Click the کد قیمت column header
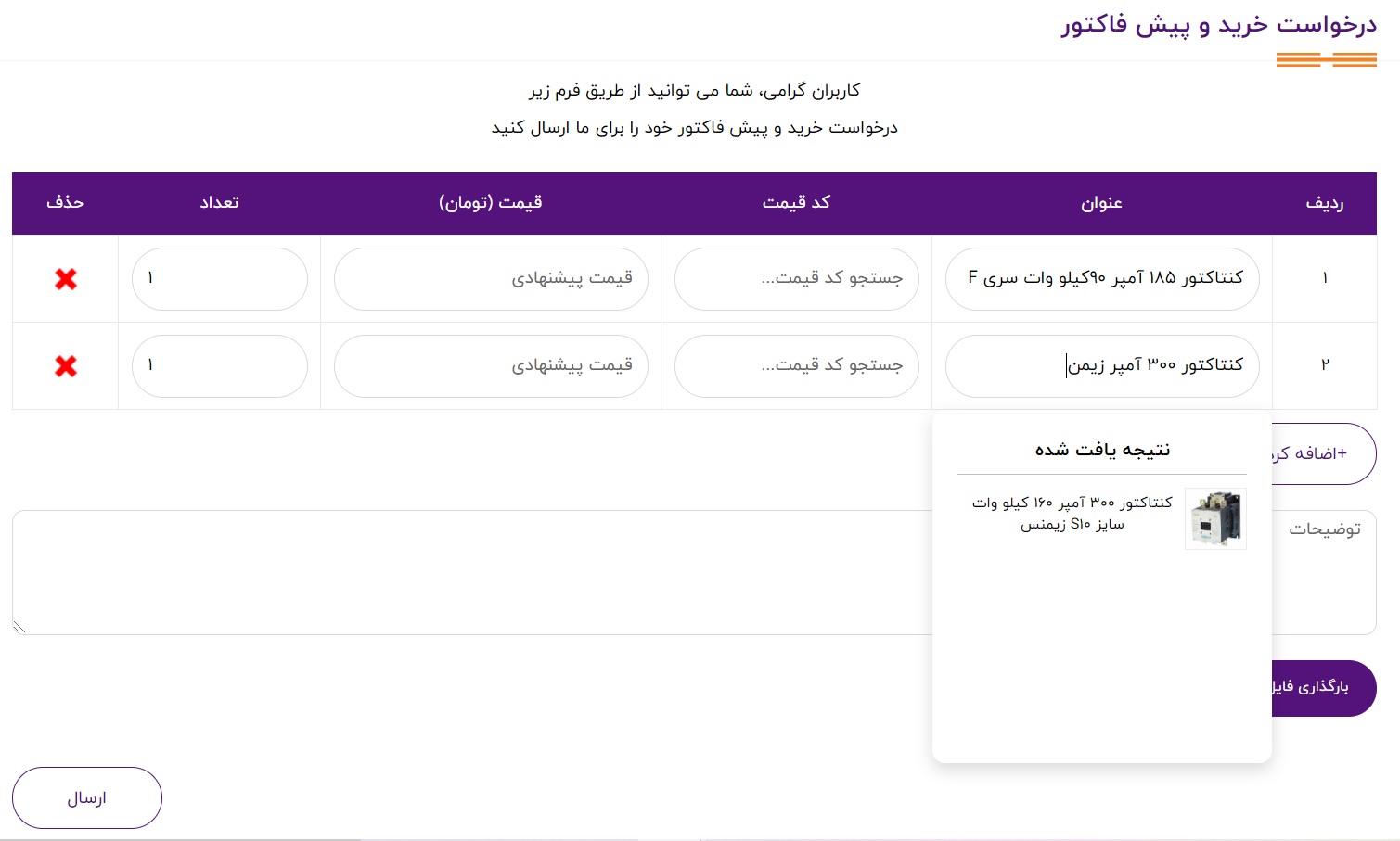 coord(796,203)
